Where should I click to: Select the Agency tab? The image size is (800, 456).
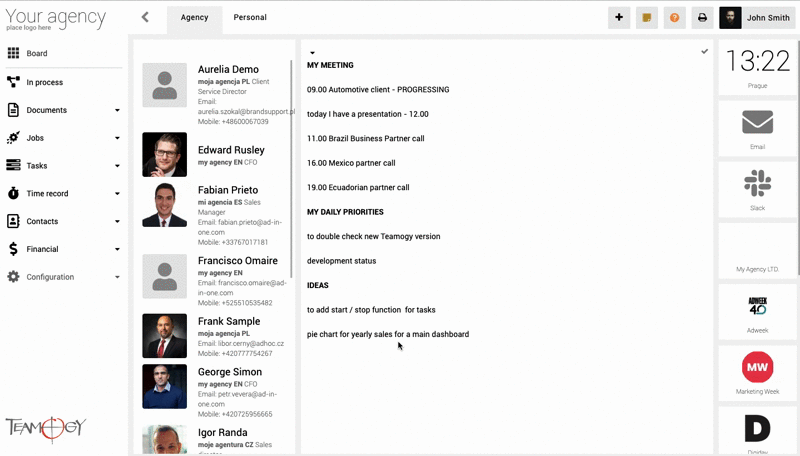[x=194, y=18]
